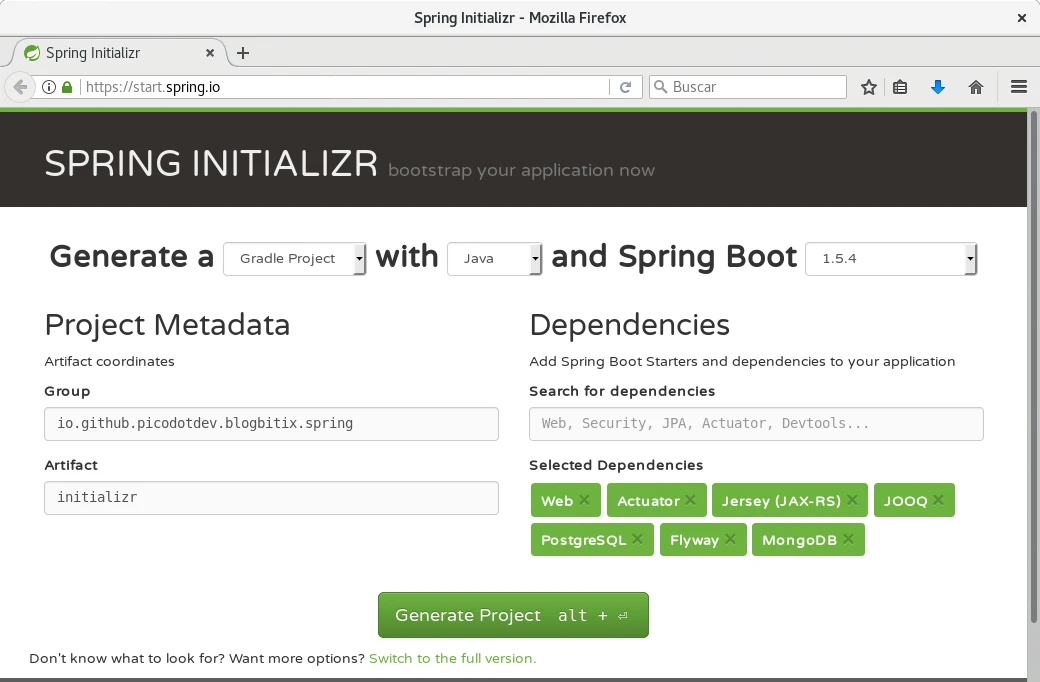Remove the Actuator dependency tag
This screenshot has width=1040, height=682.
(x=690, y=500)
